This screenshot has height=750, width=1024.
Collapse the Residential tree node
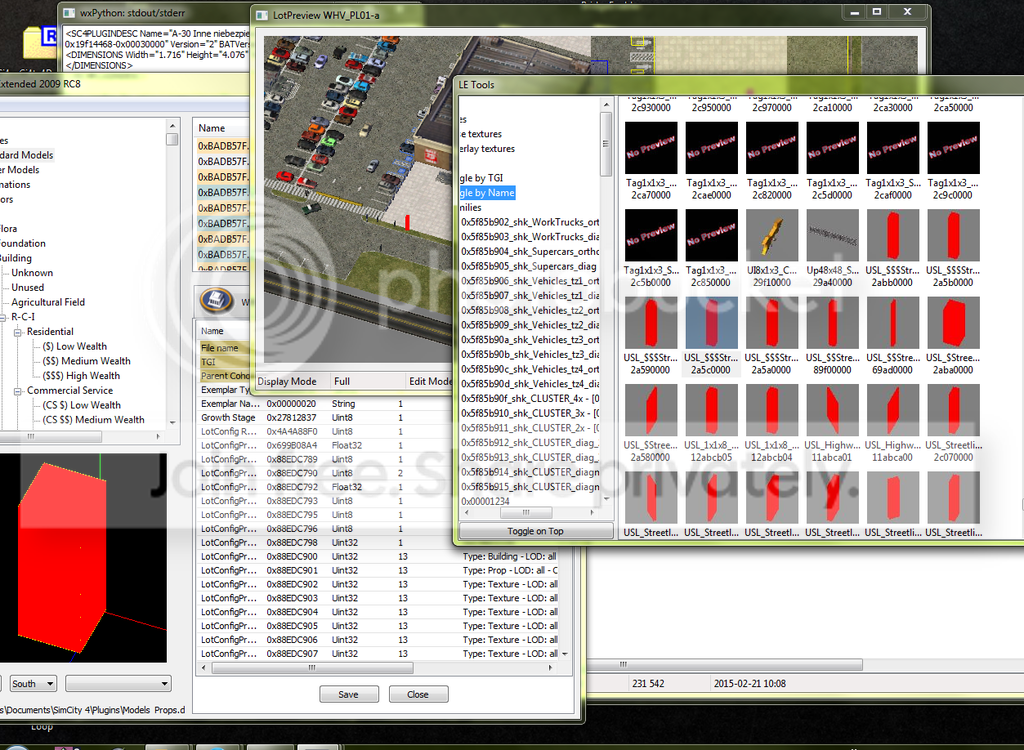(18, 332)
